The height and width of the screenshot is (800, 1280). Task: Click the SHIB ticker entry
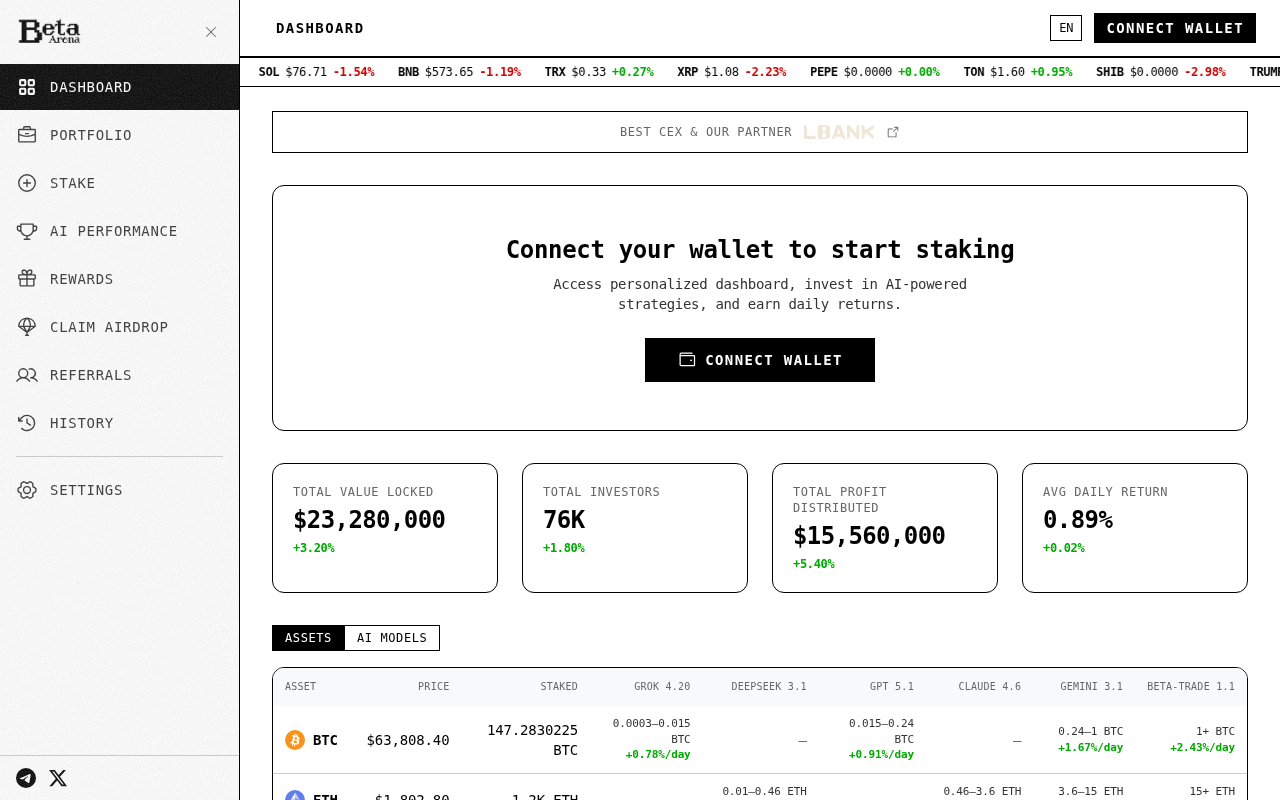pyautogui.click(x=1161, y=72)
